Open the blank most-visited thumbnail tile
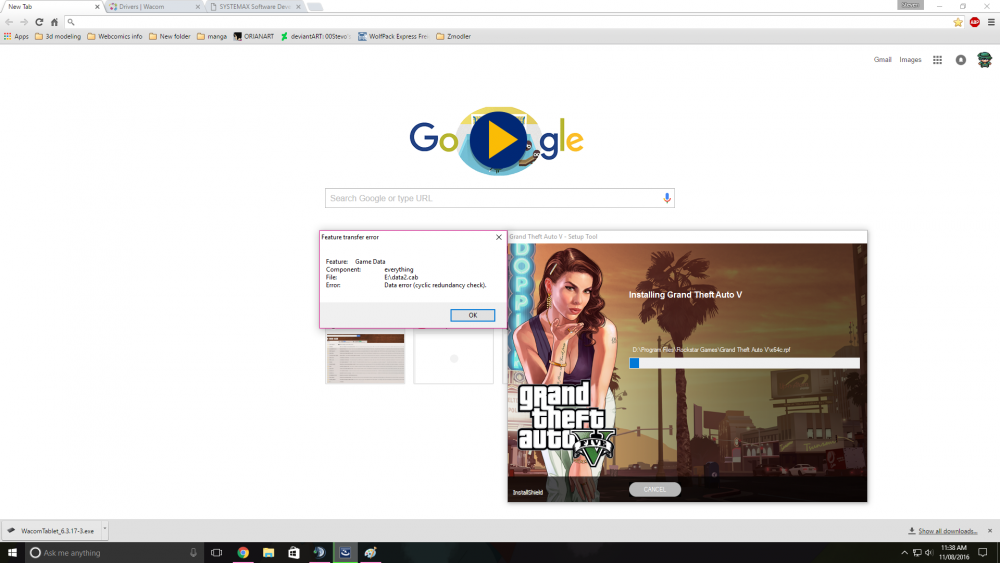Image resolution: width=1000 pixels, height=563 pixels. [453, 357]
